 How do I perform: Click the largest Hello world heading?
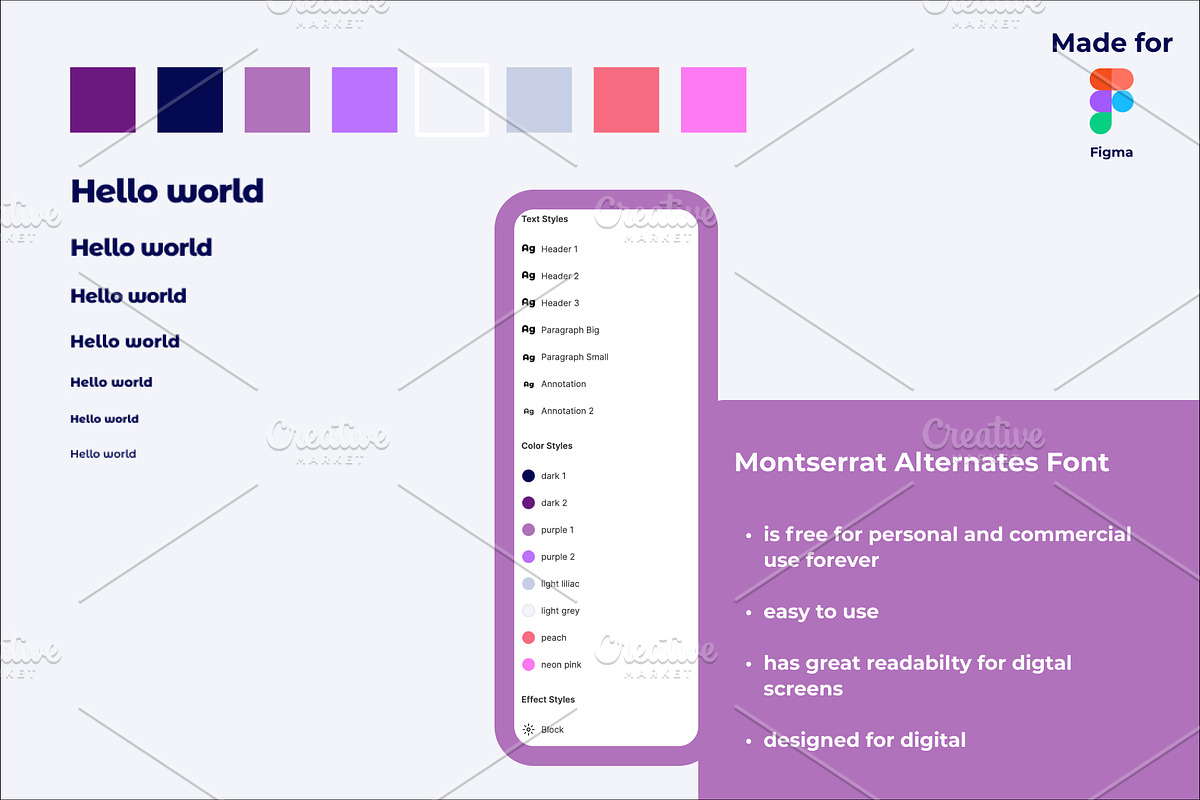[167, 191]
